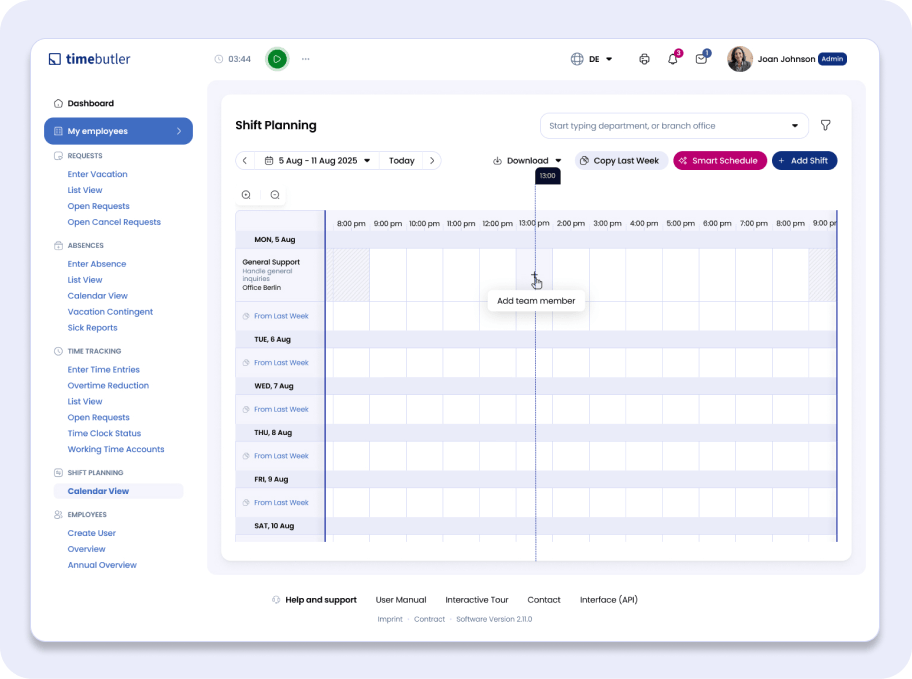Expand My employees sidebar section

[x=118, y=131]
